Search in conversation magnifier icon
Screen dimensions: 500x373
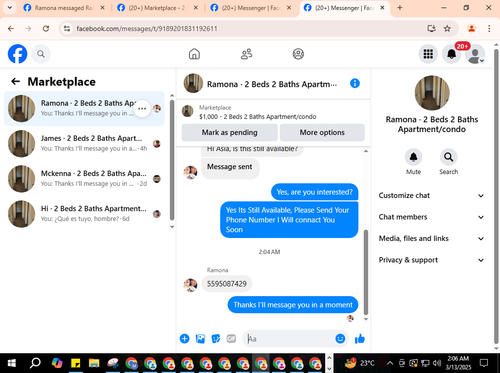[448, 157]
